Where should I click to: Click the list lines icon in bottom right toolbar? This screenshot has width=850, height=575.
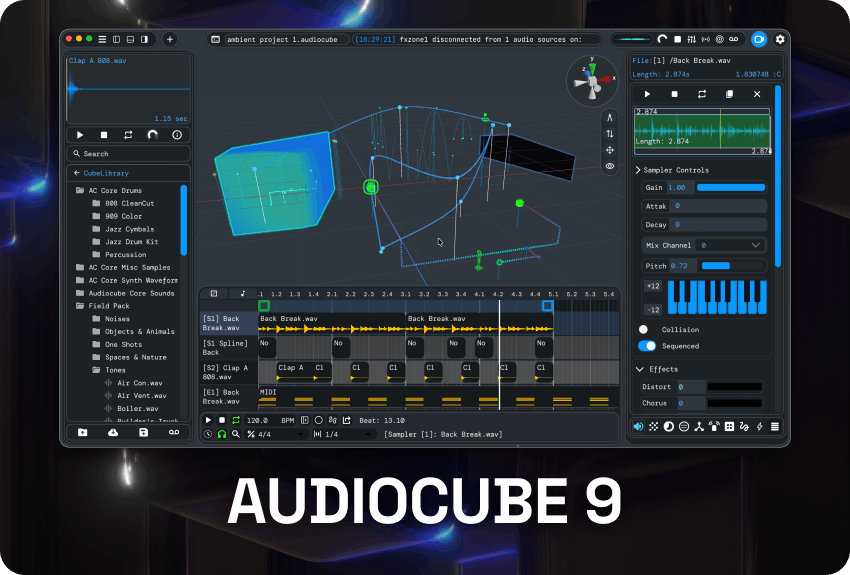pos(775,427)
